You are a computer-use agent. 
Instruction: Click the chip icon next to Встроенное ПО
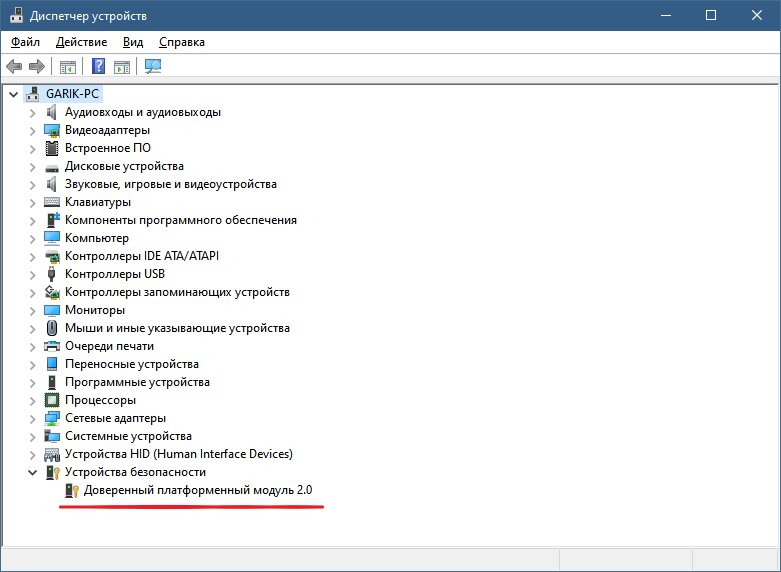point(52,148)
